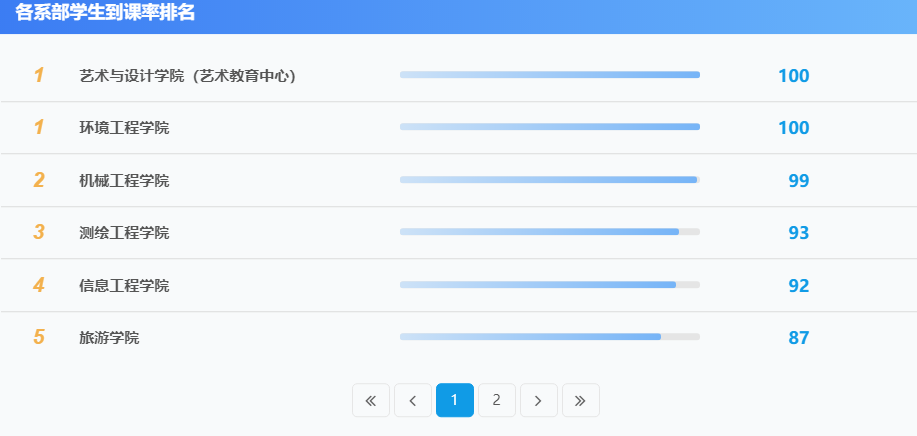Click the attendance value 99

tap(798, 181)
